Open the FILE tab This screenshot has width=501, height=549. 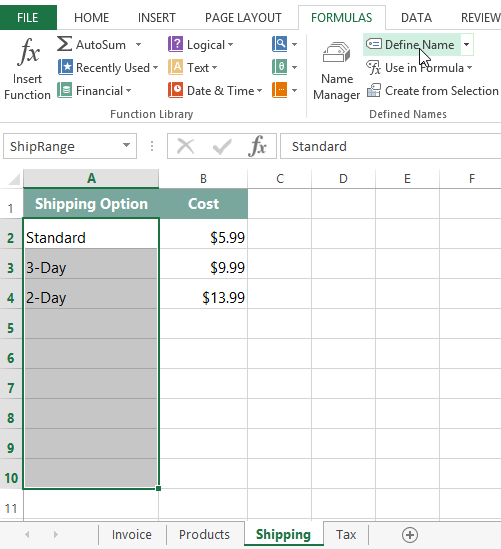coord(28,18)
